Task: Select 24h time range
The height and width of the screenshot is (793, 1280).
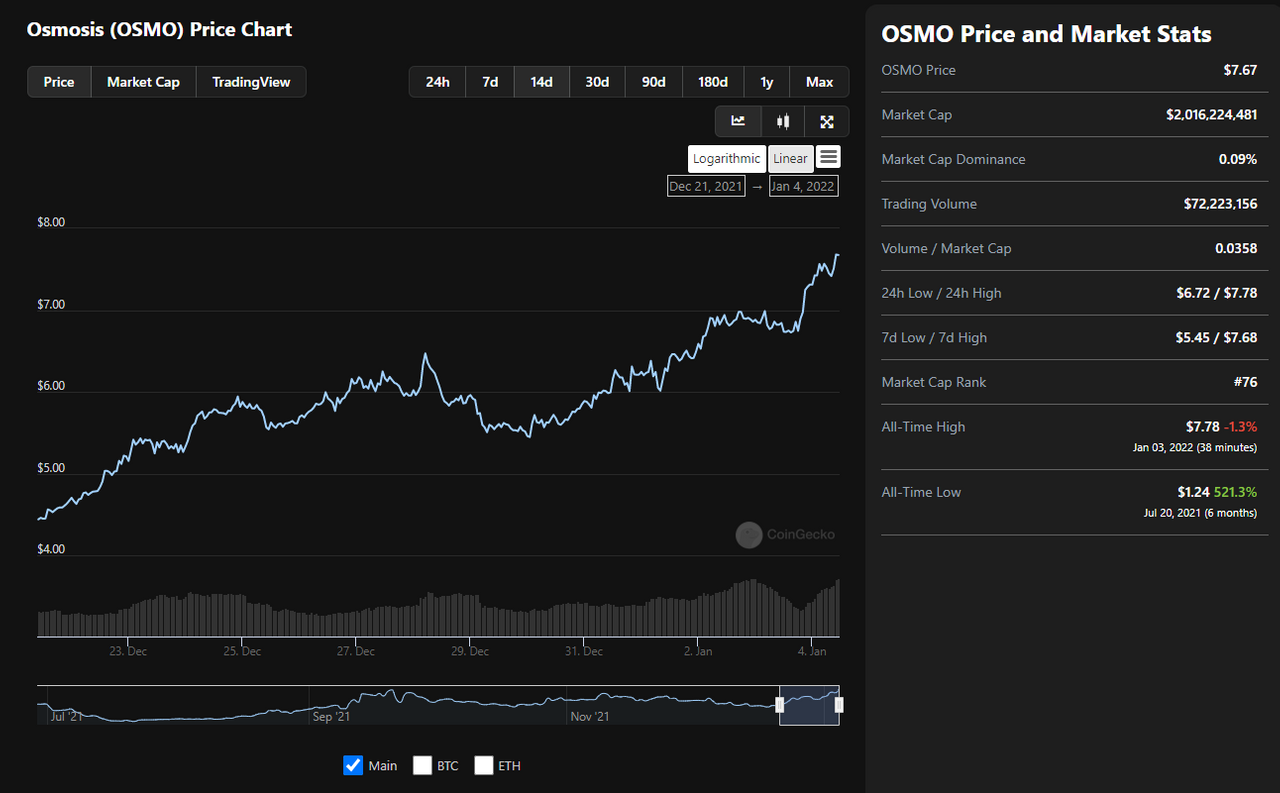Action: pos(438,82)
